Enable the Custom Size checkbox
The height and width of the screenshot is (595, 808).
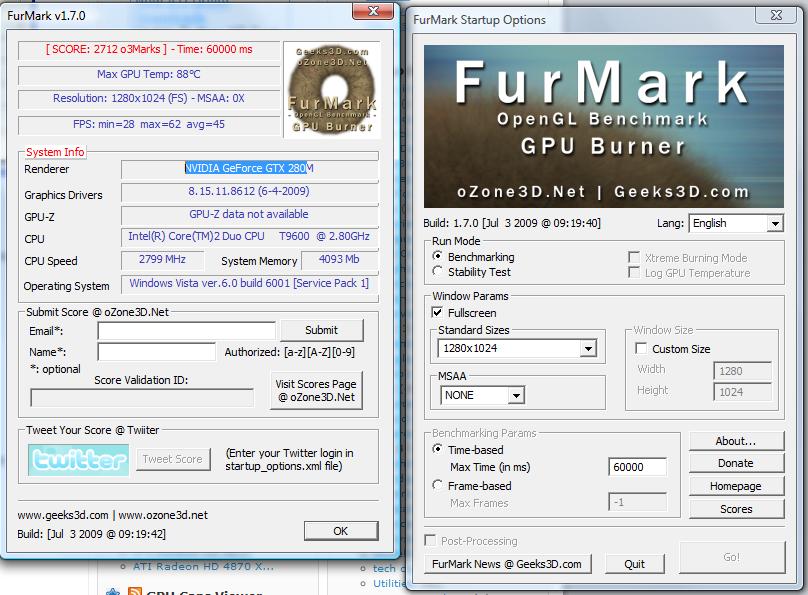click(x=641, y=349)
